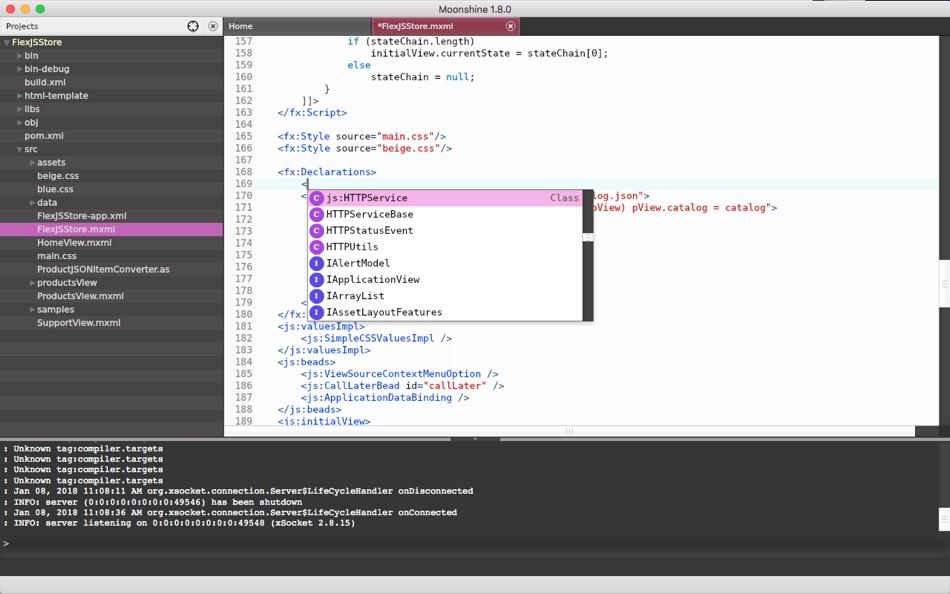Viewport: 950px width, 594px height.
Task: Expand the productsView folder
Action: coord(32,282)
